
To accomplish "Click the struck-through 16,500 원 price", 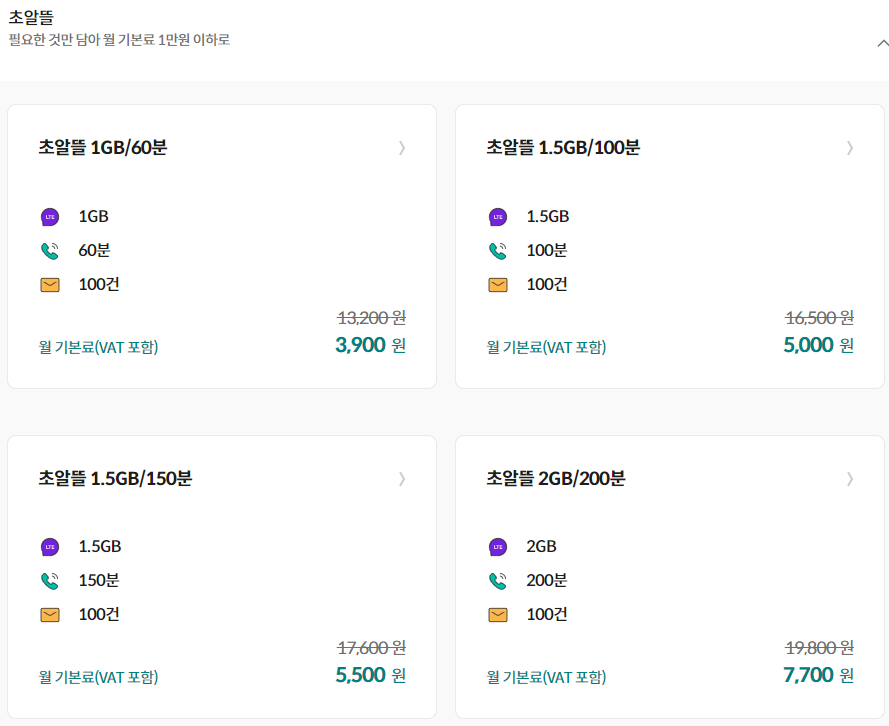I will (x=819, y=318).
